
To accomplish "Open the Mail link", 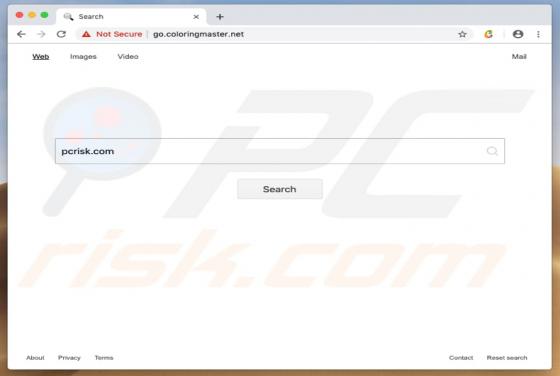I will click(519, 56).
